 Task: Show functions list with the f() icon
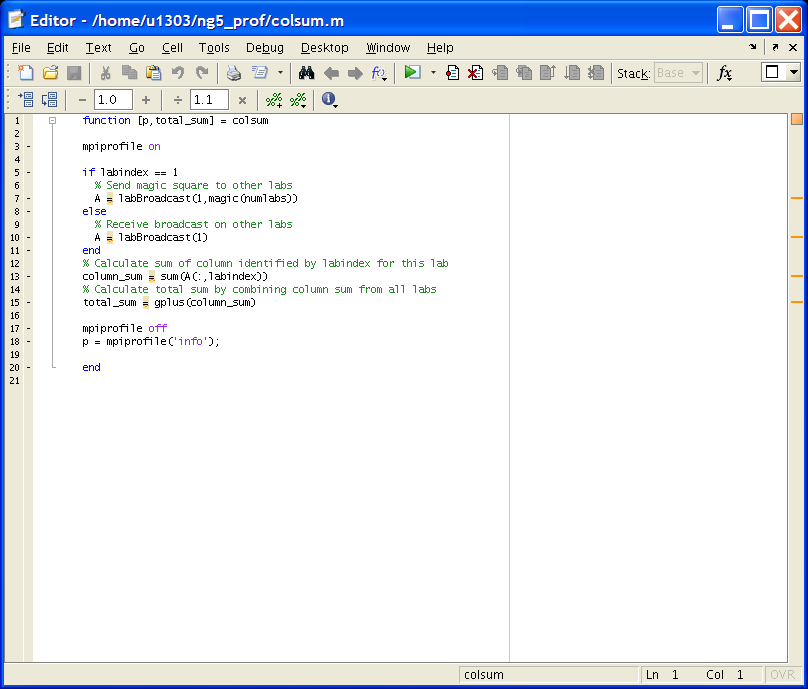pyautogui.click(x=379, y=73)
